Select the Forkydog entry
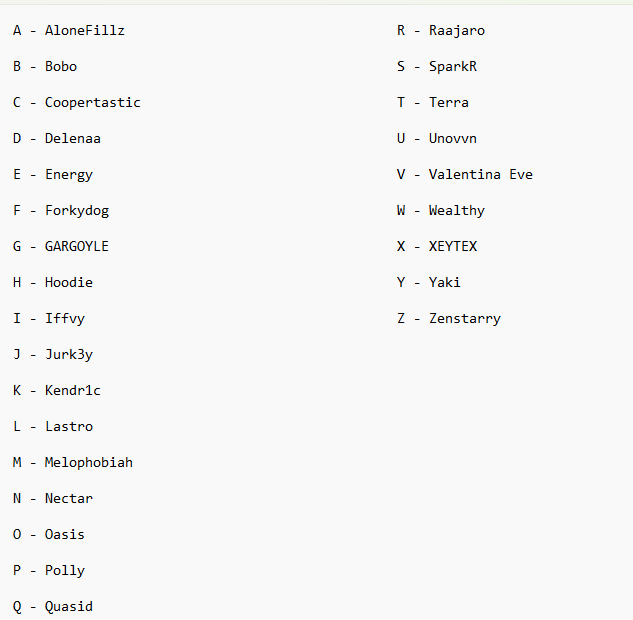The image size is (633, 620). [77, 211]
